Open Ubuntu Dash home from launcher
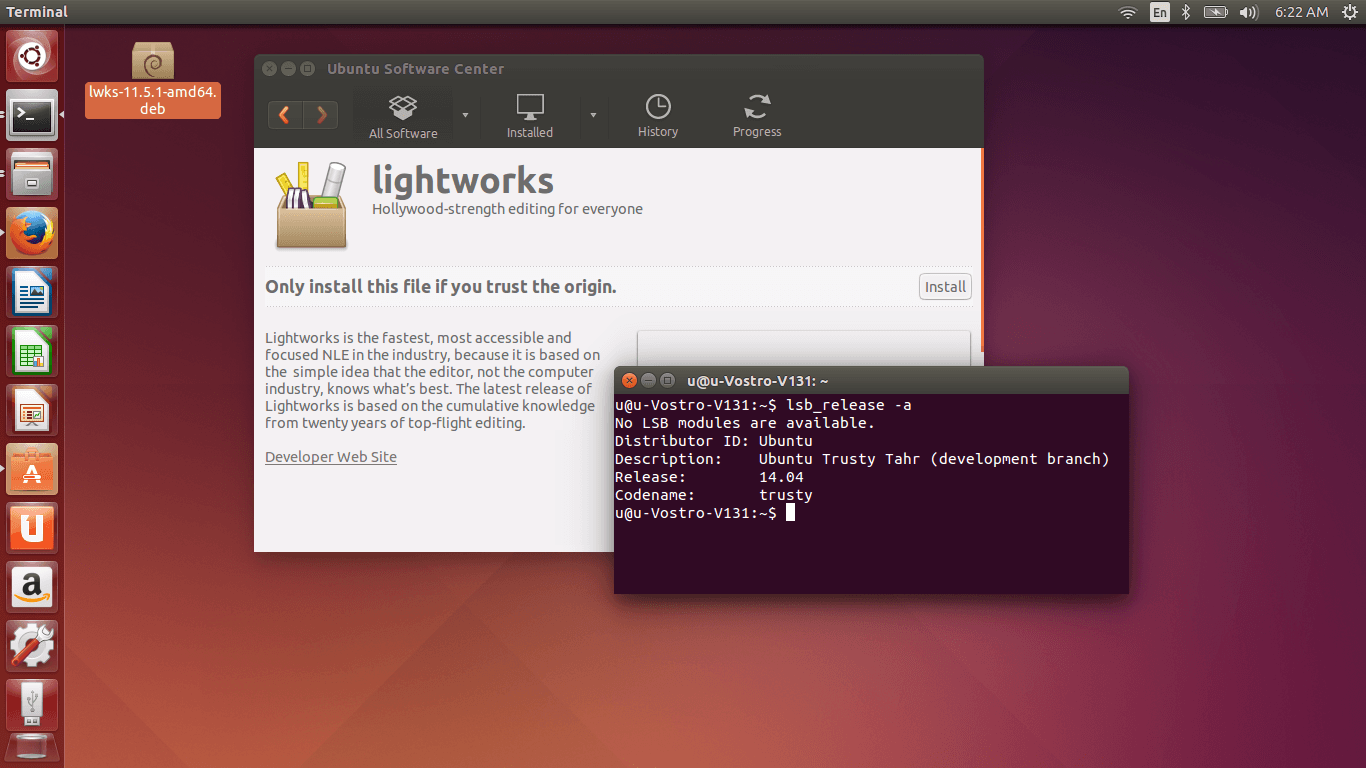The width and height of the screenshot is (1366, 768). click(32, 57)
